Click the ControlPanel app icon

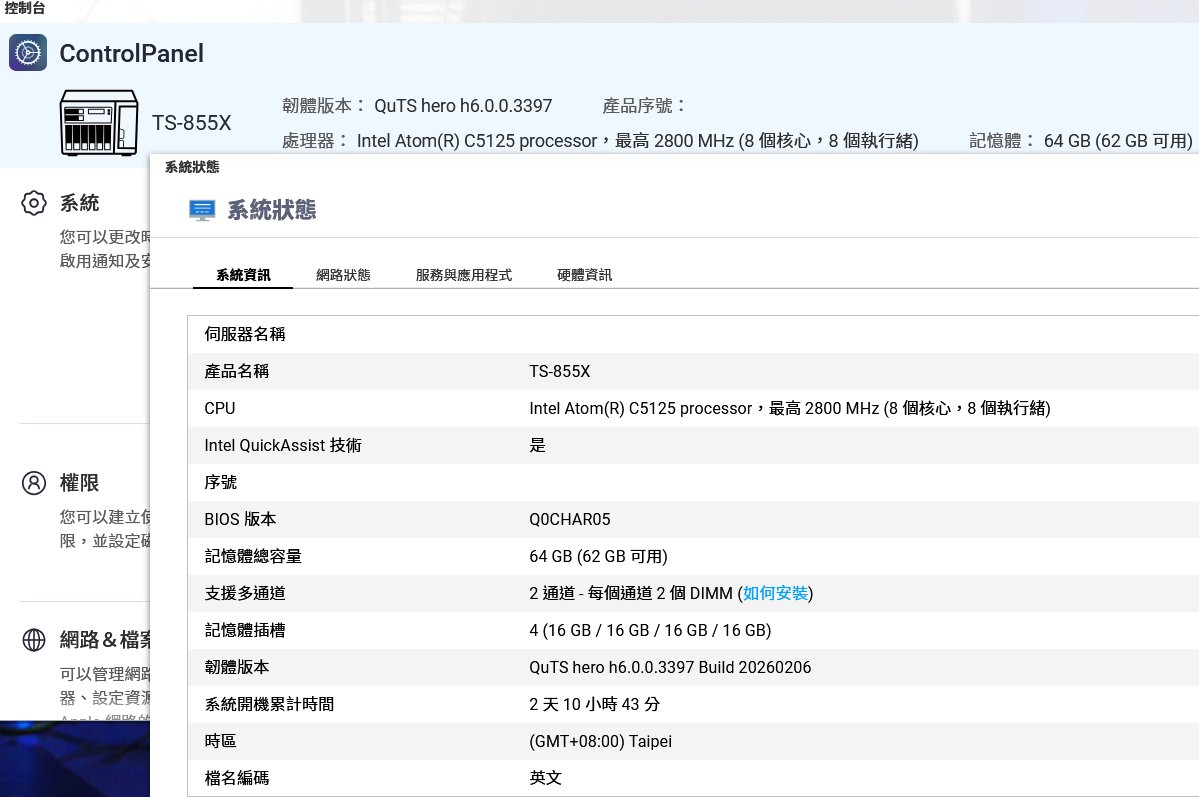tap(28, 52)
